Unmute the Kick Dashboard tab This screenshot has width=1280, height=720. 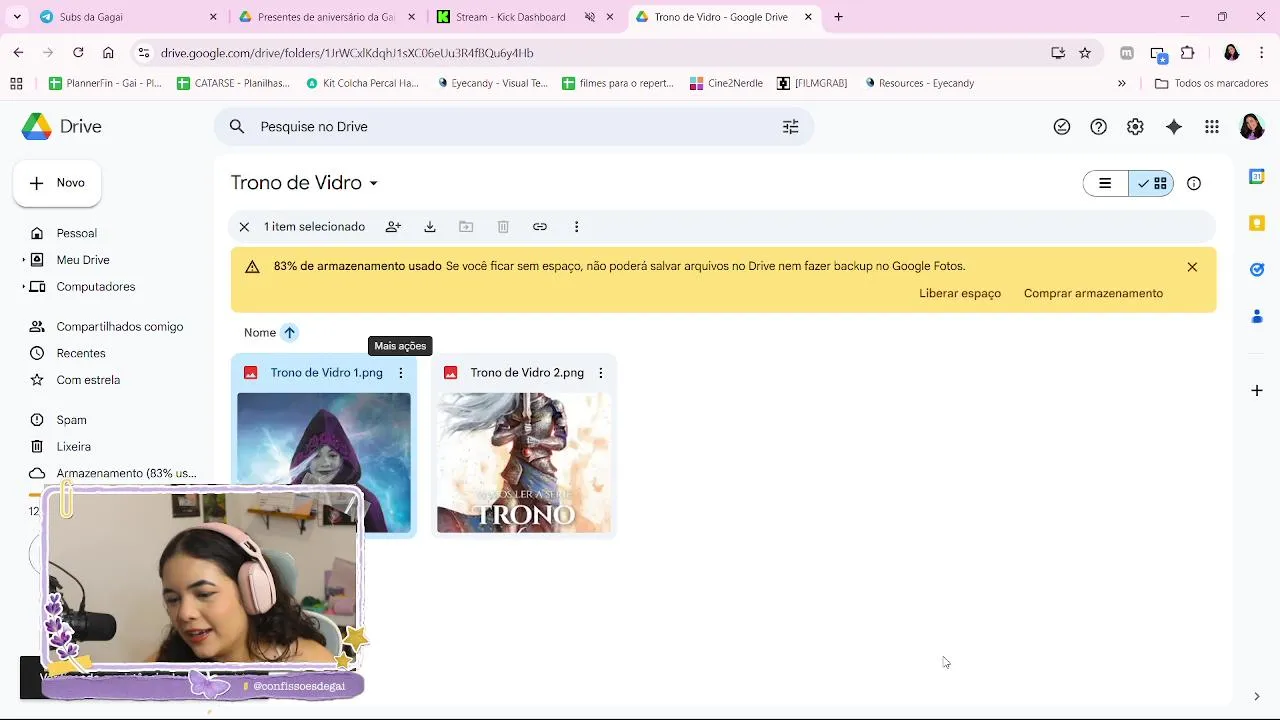tap(590, 17)
